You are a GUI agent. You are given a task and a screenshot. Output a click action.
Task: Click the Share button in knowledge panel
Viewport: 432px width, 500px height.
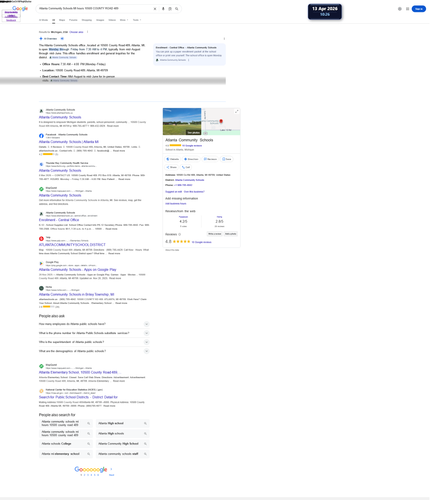(x=172, y=167)
